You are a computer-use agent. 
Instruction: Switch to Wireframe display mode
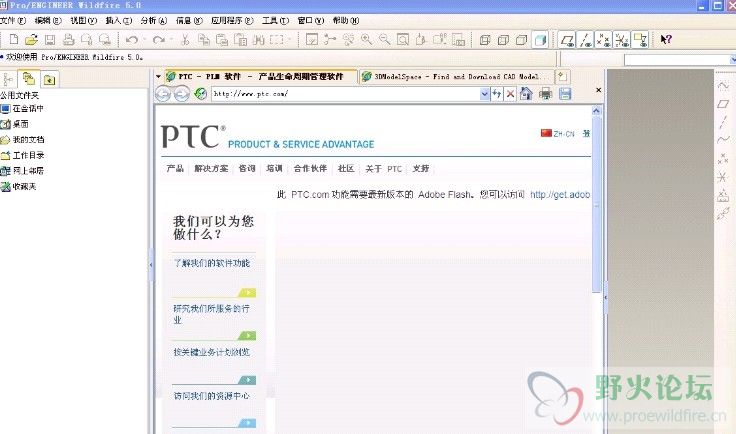485,40
